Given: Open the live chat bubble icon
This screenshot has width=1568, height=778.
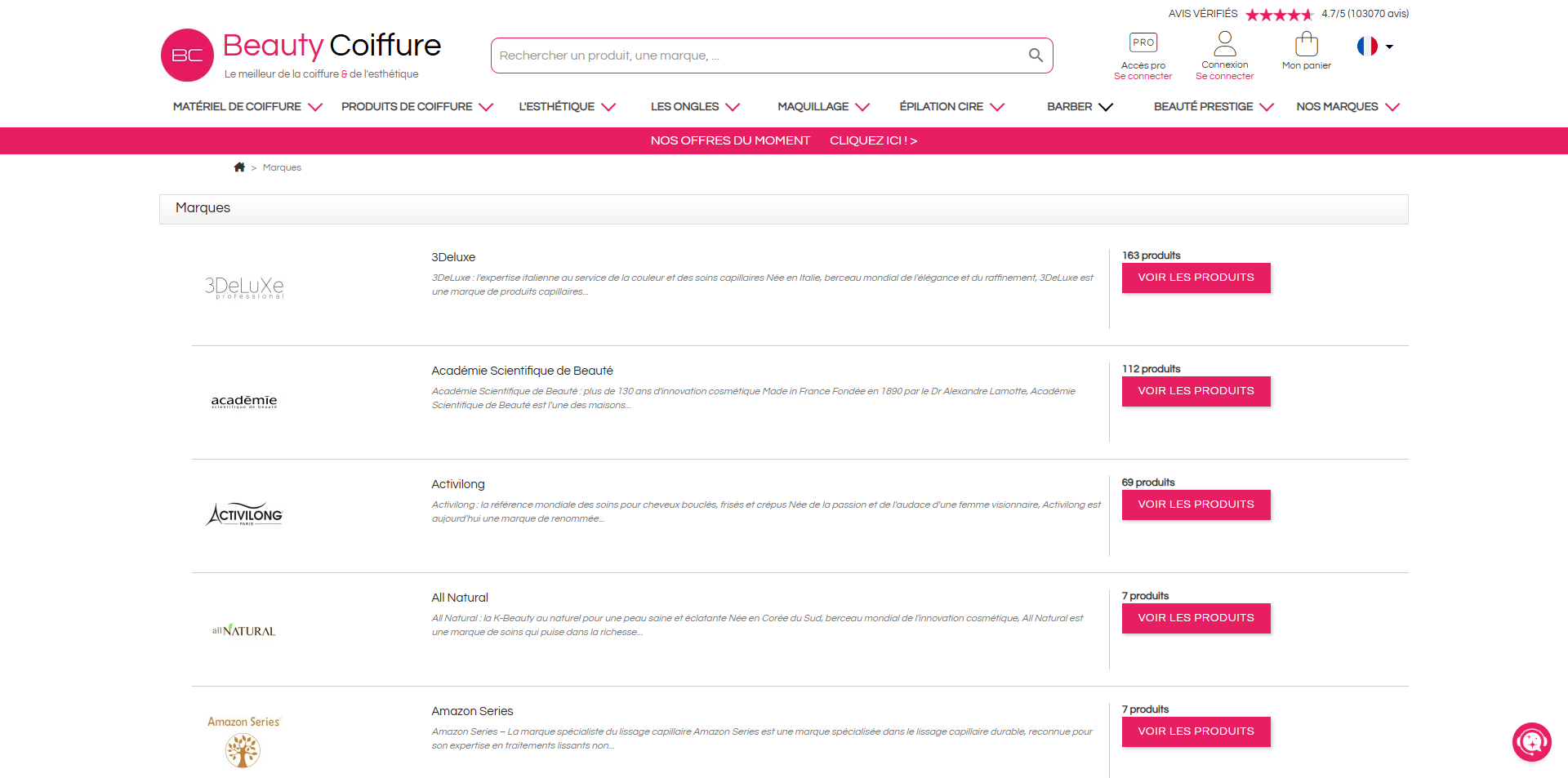Looking at the screenshot, I should [x=1532, y=742].
